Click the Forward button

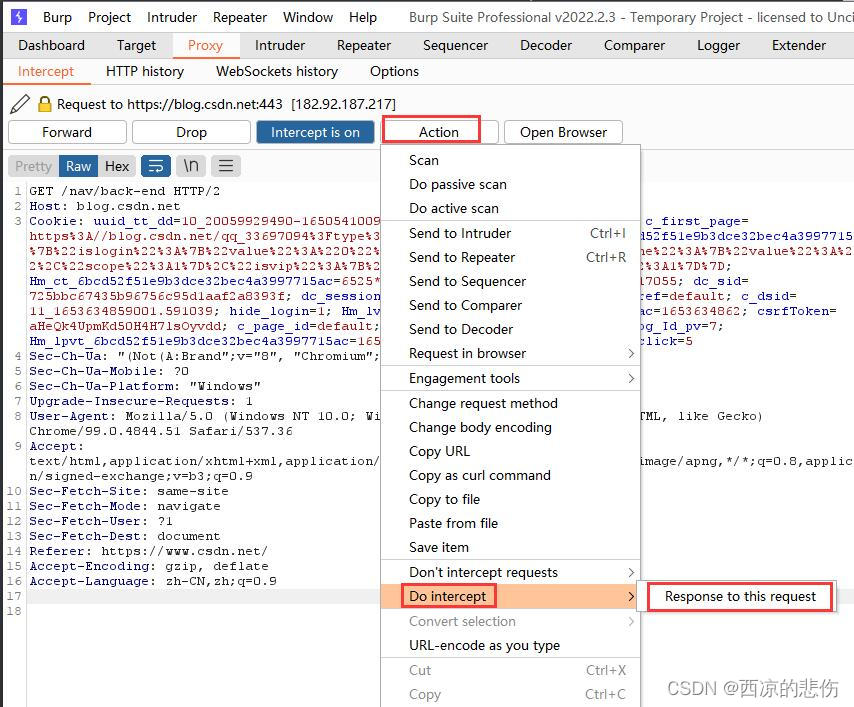67,132
